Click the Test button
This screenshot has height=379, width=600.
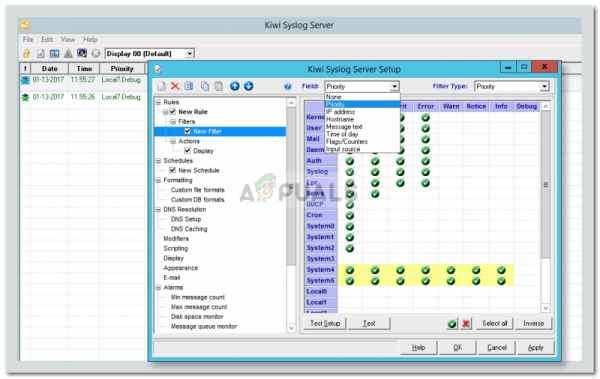(x=369, y=323)
